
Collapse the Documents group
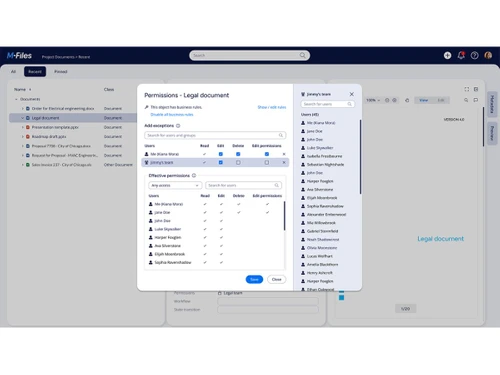[x=16, y=99]
